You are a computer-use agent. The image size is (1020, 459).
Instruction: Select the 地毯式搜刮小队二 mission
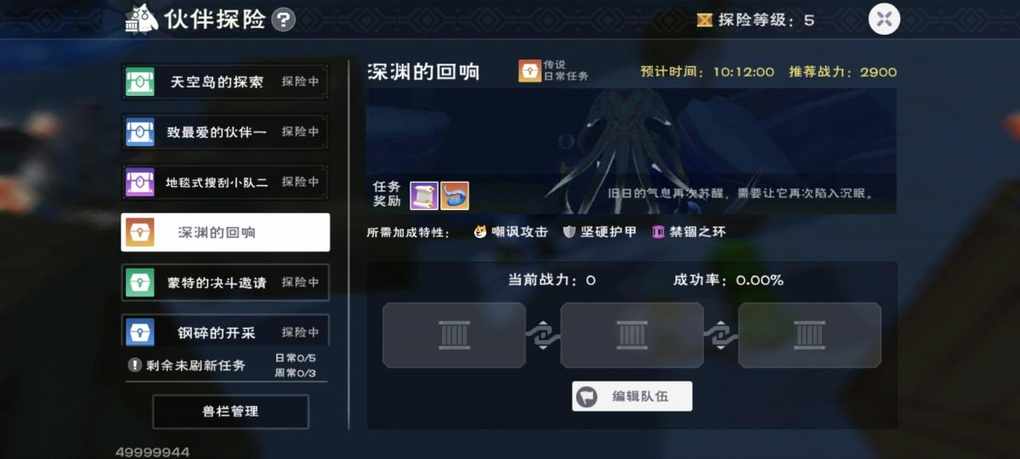click(225, 182)
